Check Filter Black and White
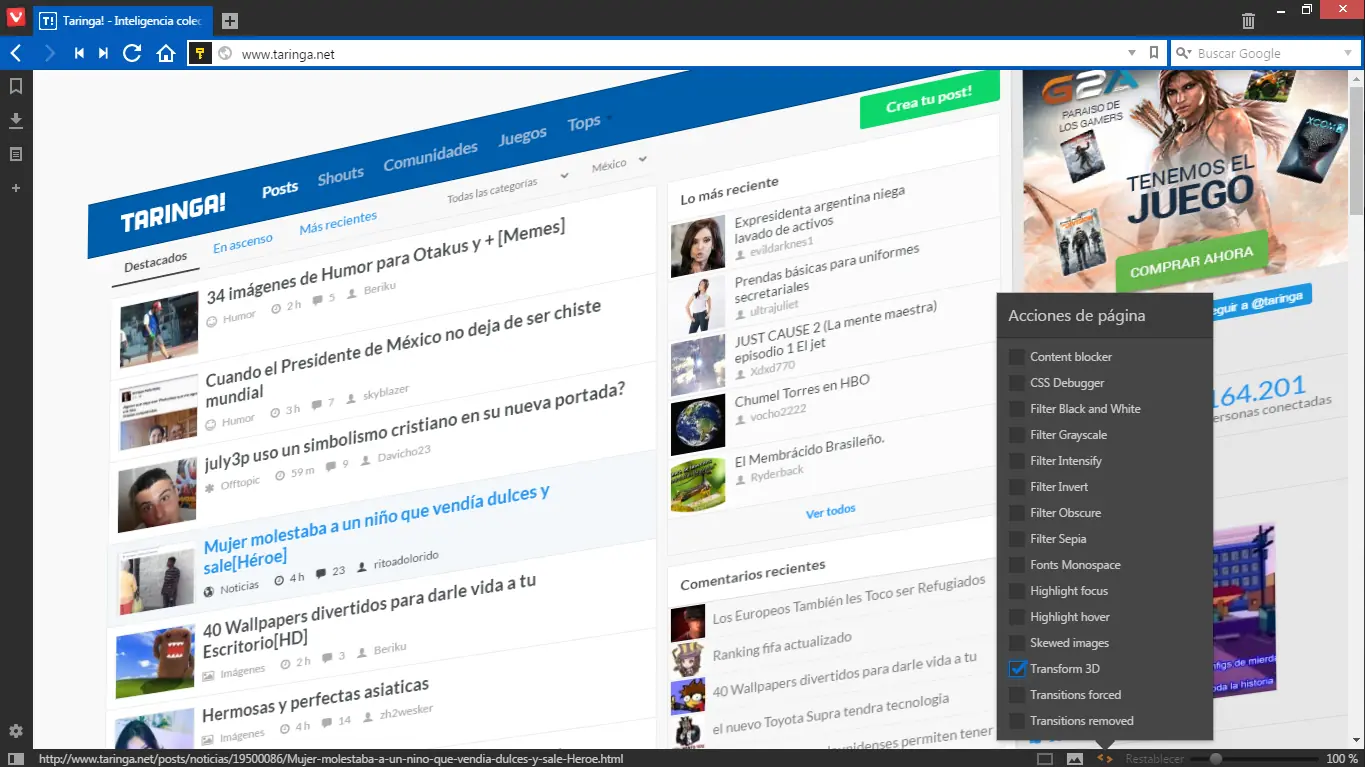1365x767 pixels. tap(1017, 409)
